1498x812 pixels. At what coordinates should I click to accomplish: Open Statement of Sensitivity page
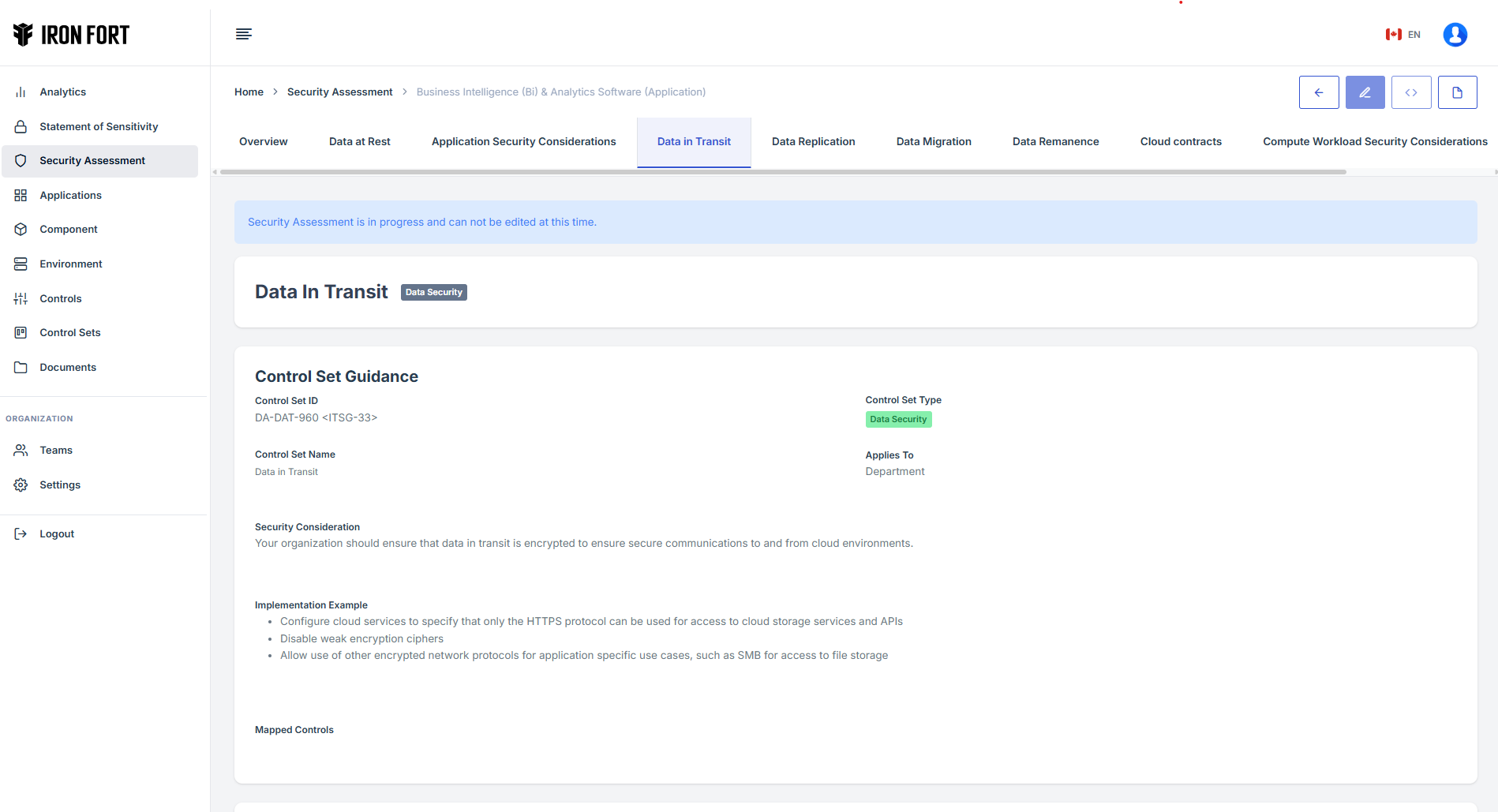click(x=99, y=126)
